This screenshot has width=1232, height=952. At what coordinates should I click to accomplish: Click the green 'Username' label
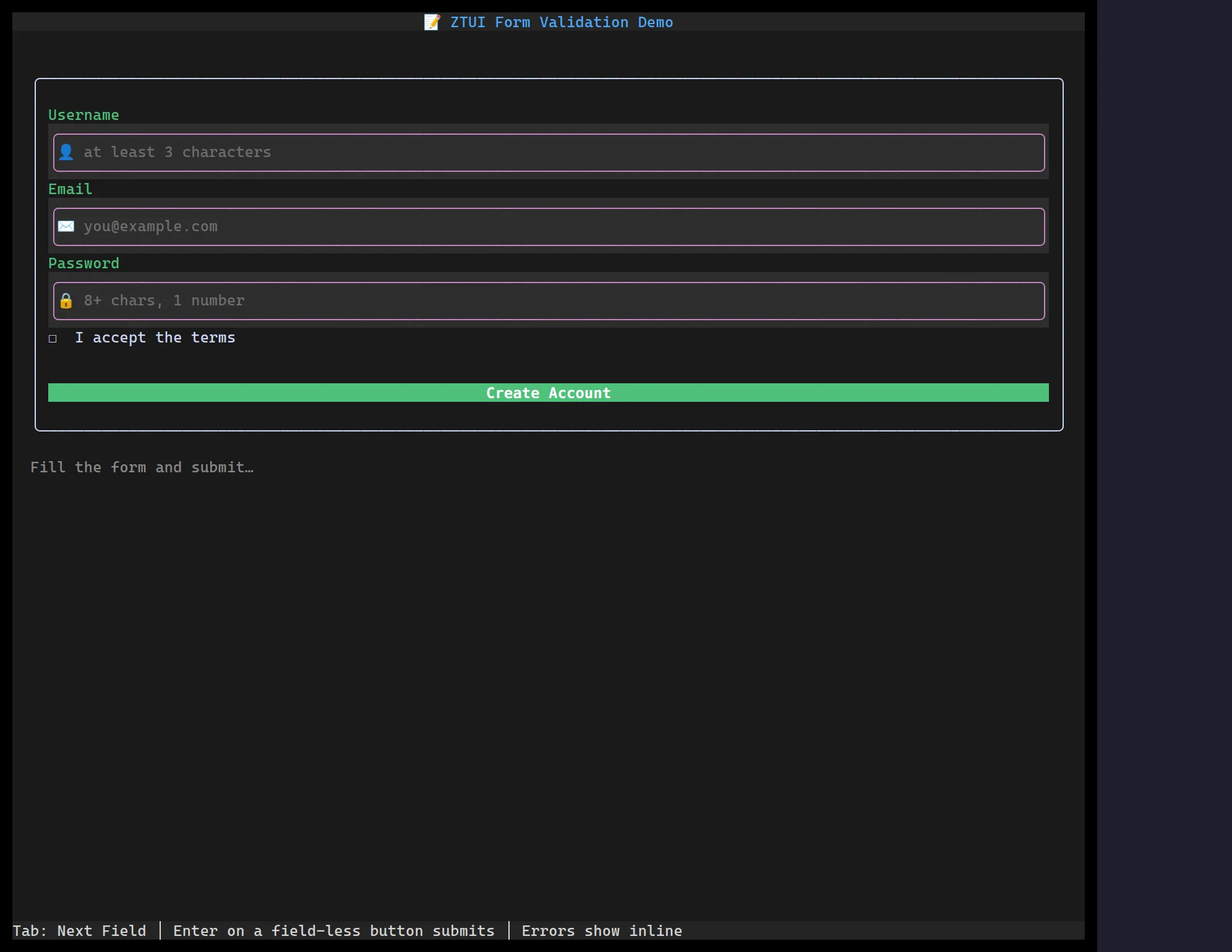click(83, 116)
